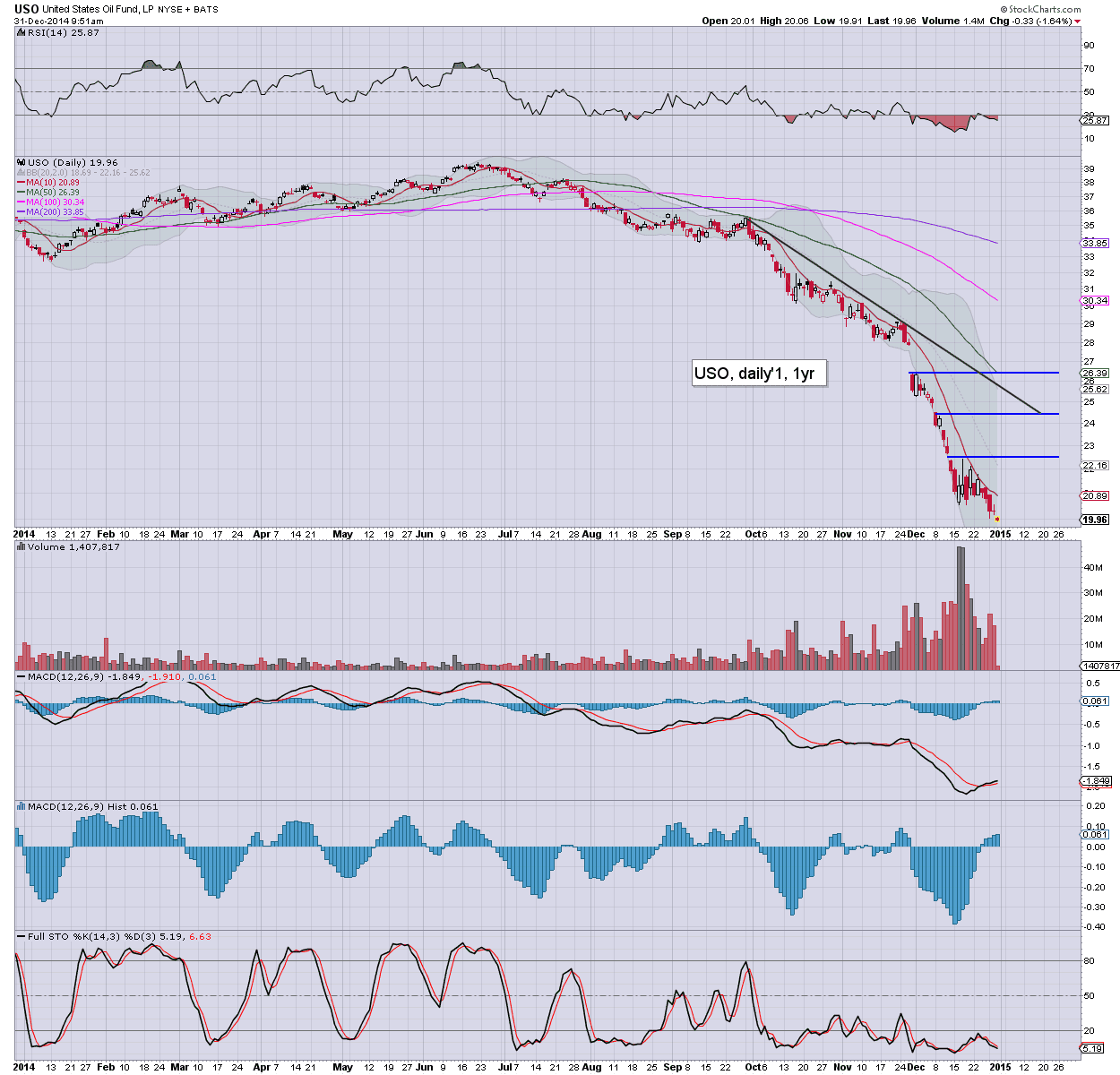Click the 26.39 MA(50) axis tag
This screenshot has width=1120, height=1075.
point(1095,373)
